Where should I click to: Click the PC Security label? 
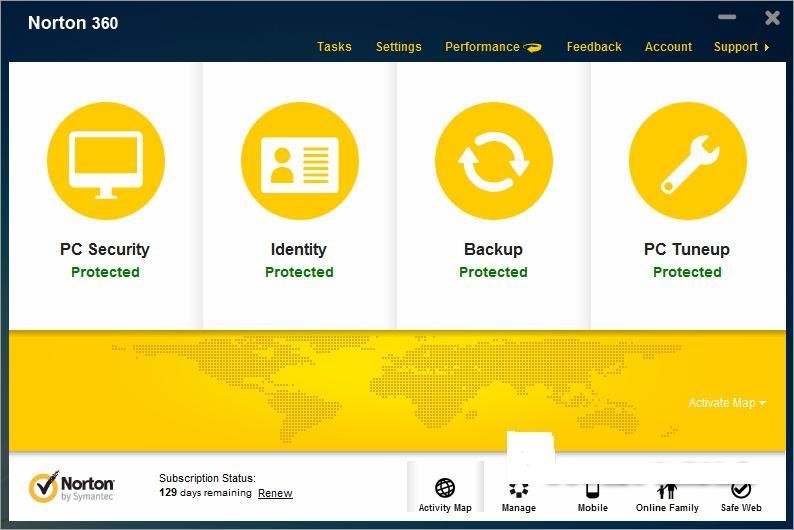click(105, 249)
